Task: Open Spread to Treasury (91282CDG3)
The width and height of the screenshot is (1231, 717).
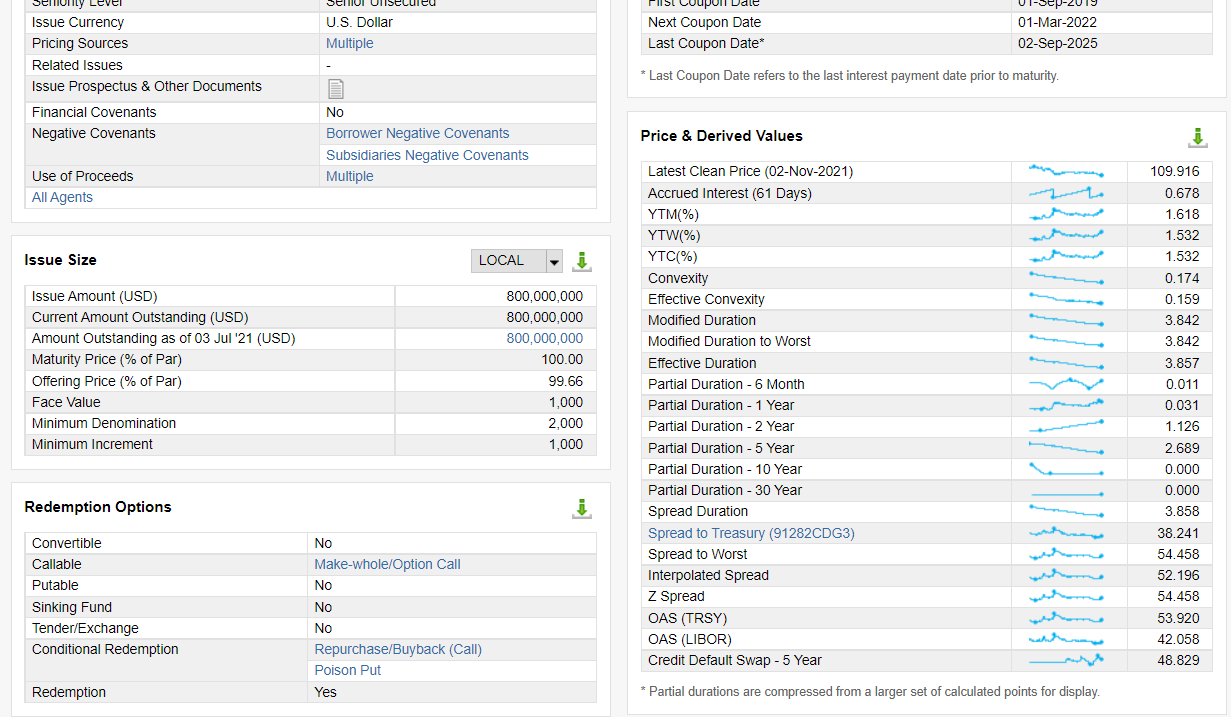Action: tap(750, 533)
